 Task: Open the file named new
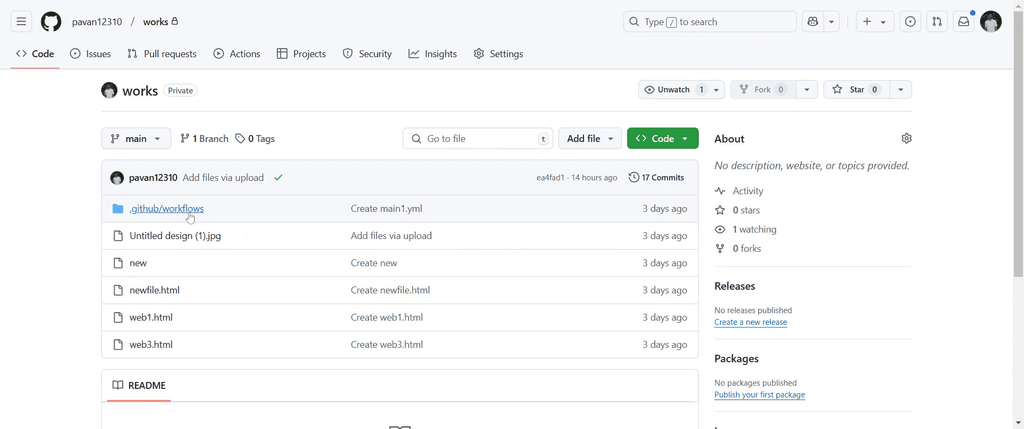point(138,262)
